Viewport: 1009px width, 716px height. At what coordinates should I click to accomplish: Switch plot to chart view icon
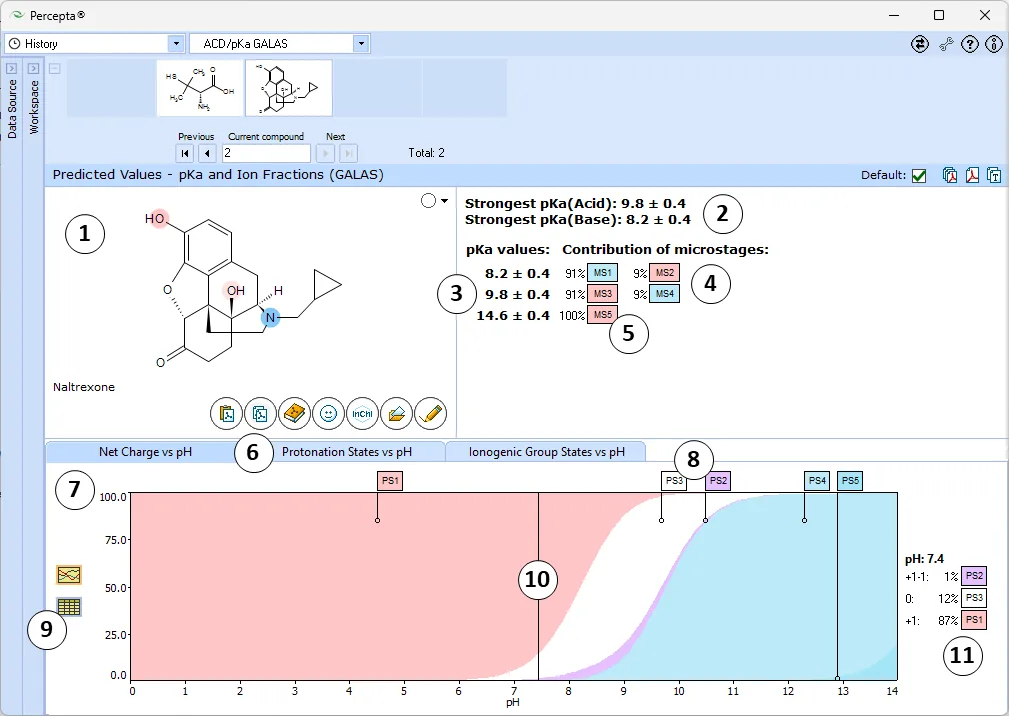coord(69,574)
